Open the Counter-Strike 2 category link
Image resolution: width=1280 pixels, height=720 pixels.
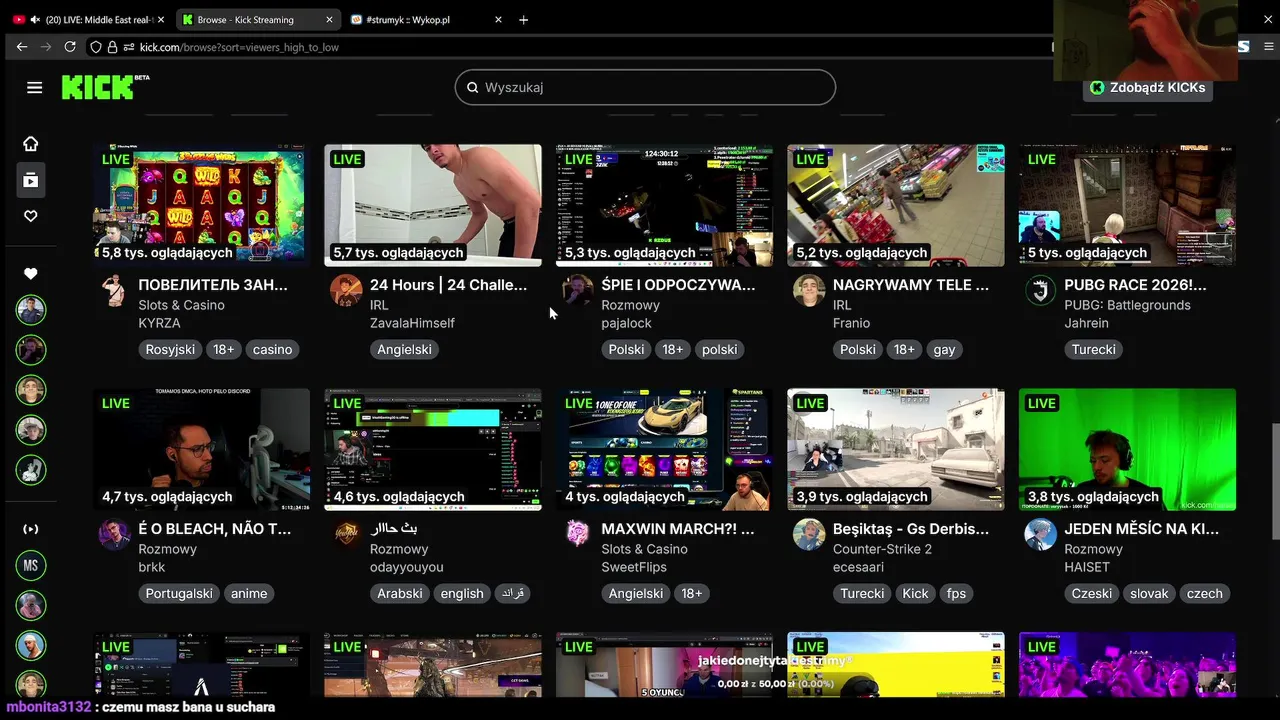click(882, 549)
